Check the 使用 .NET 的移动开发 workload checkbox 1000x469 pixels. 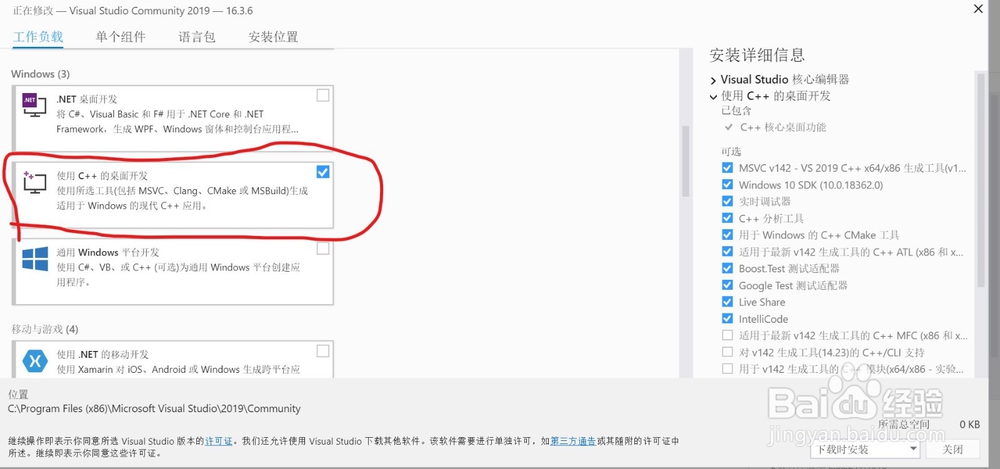pos(323,351)
